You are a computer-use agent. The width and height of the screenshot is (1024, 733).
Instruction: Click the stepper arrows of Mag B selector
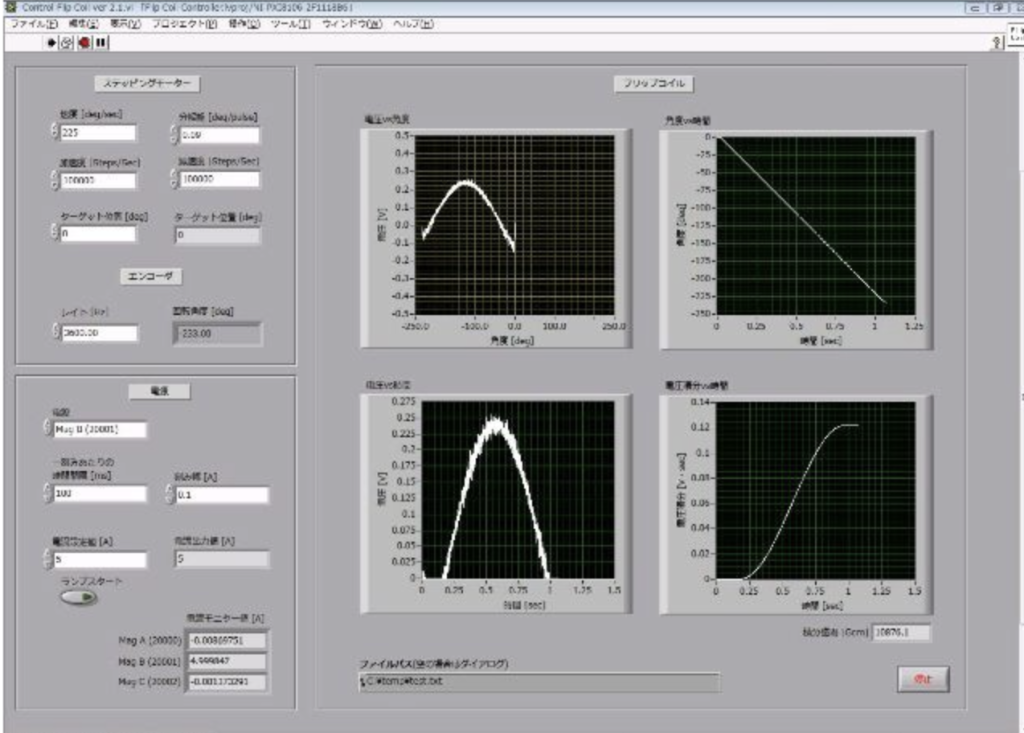(47, 428)
